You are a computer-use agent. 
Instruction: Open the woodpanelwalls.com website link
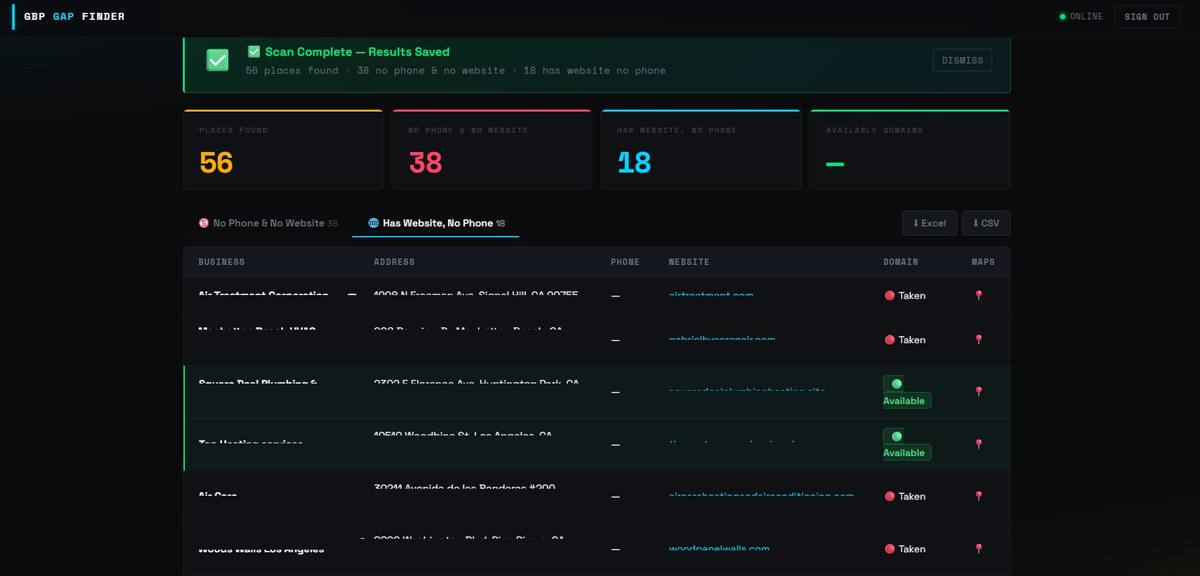click(x=719, y=548)
